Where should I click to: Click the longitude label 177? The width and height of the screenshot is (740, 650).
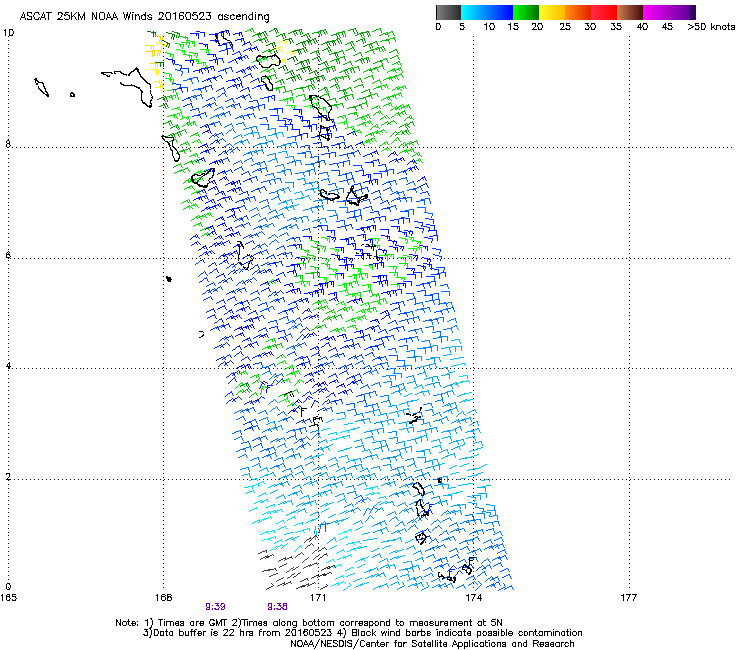629,598
